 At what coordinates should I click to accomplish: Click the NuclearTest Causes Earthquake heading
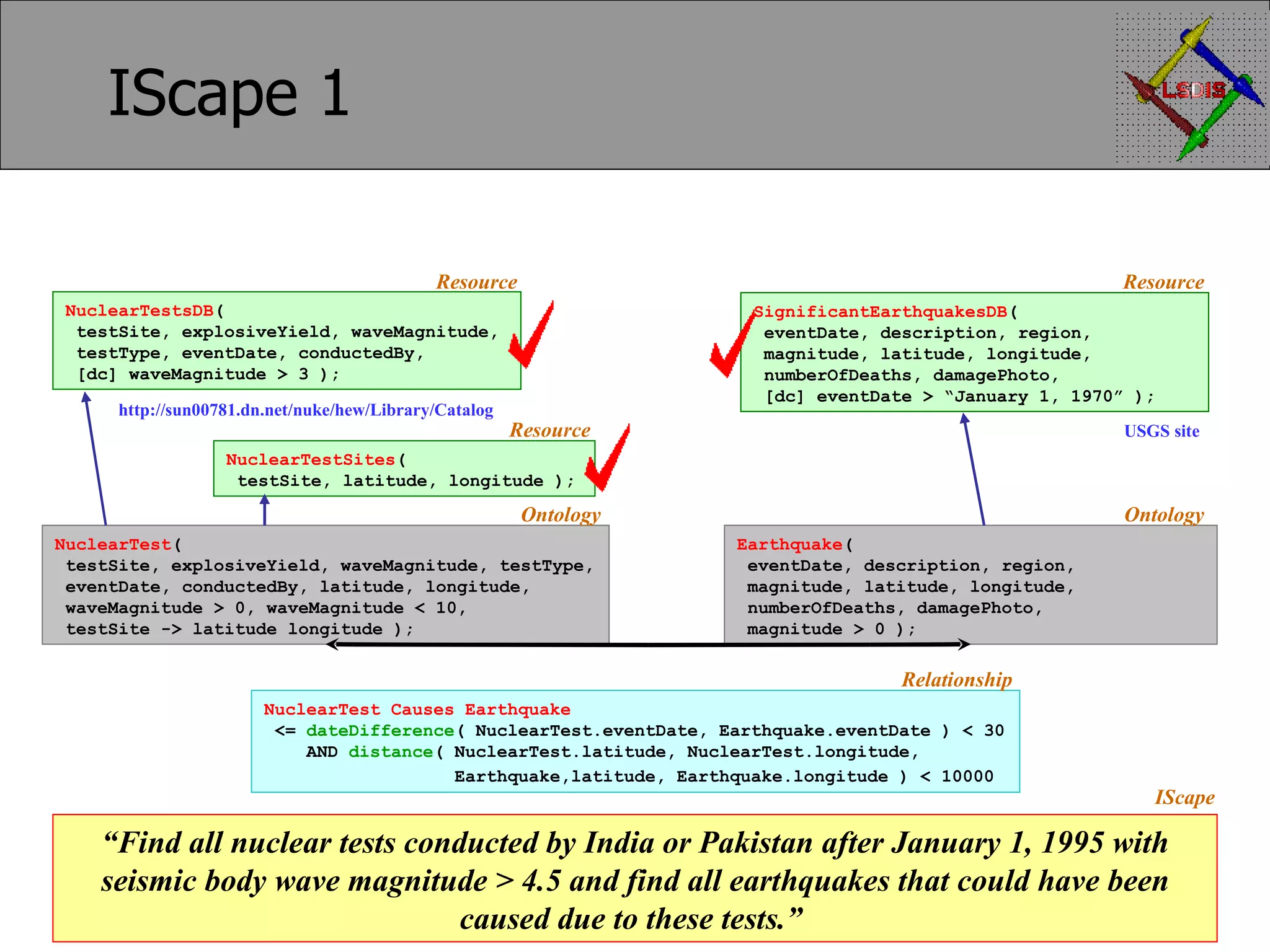[x=417, y=710]
